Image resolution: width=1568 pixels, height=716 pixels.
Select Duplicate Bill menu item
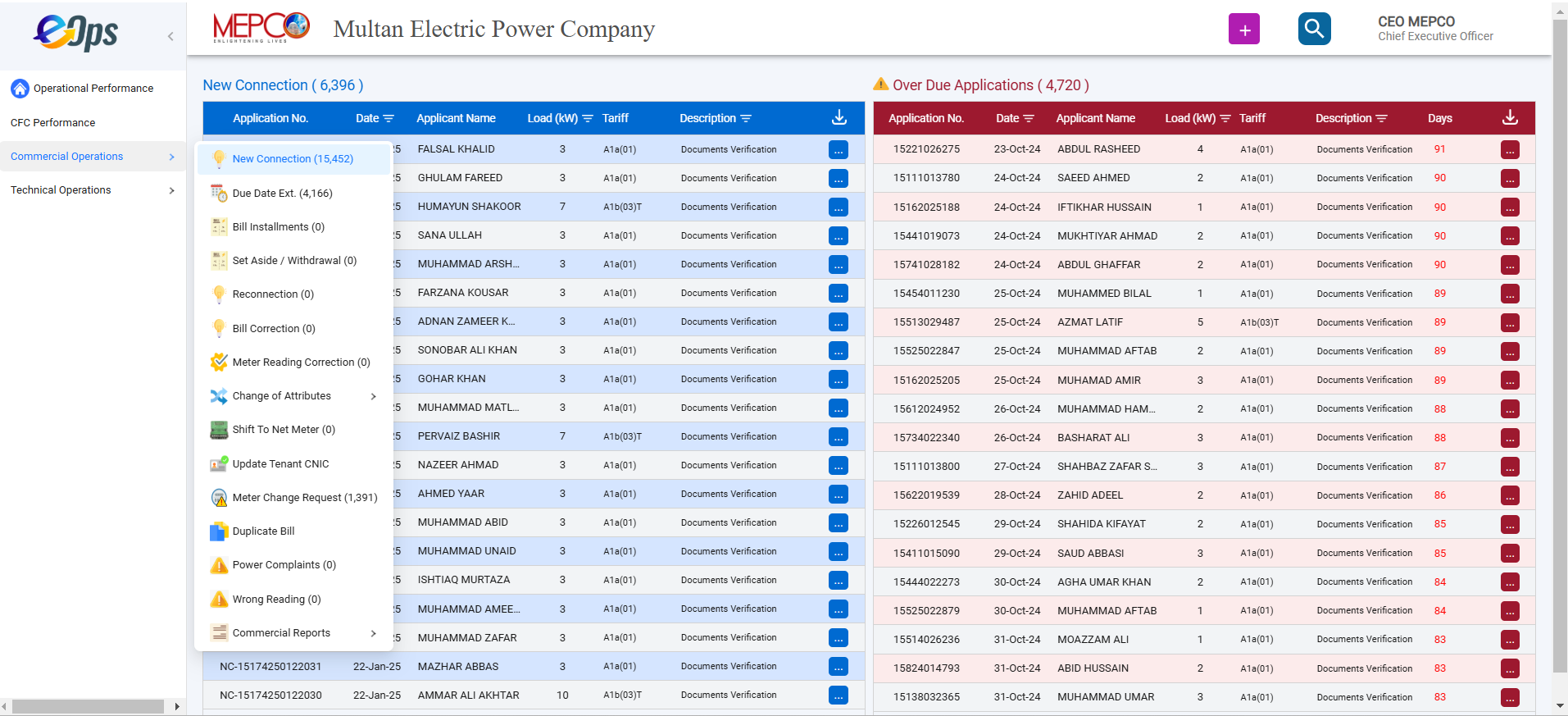293,531
